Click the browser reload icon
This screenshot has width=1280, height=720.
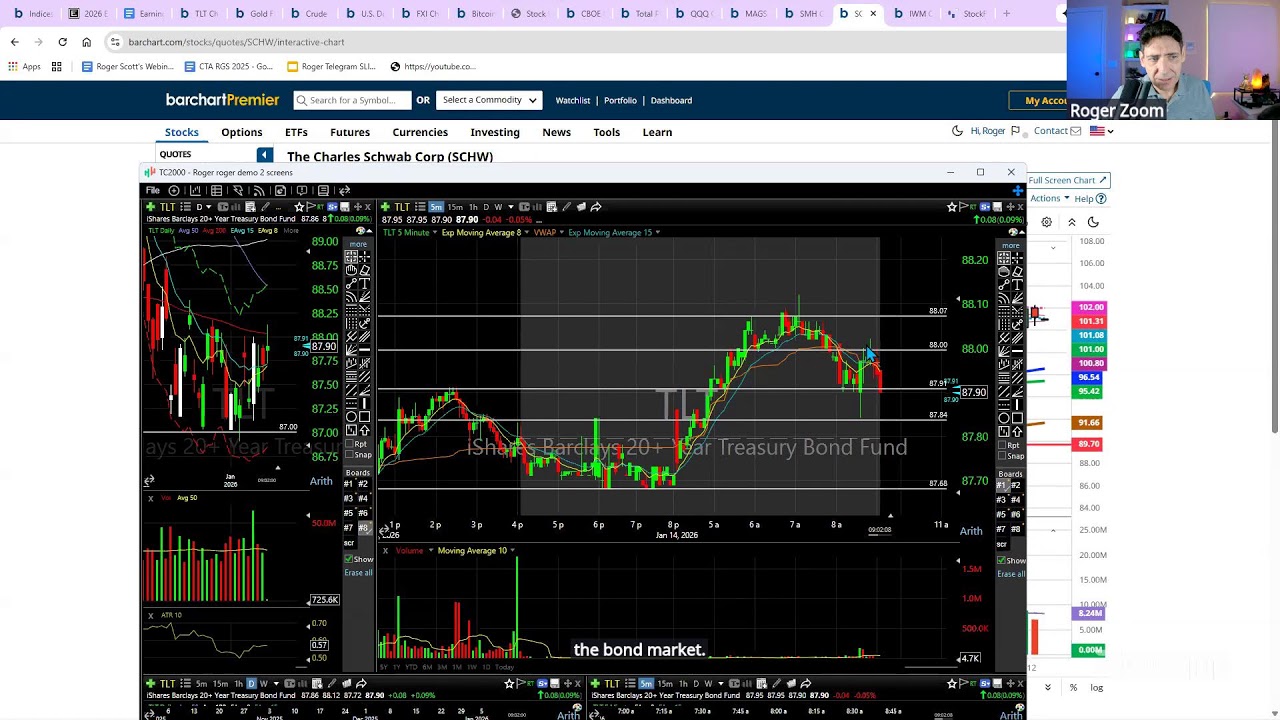62,42
